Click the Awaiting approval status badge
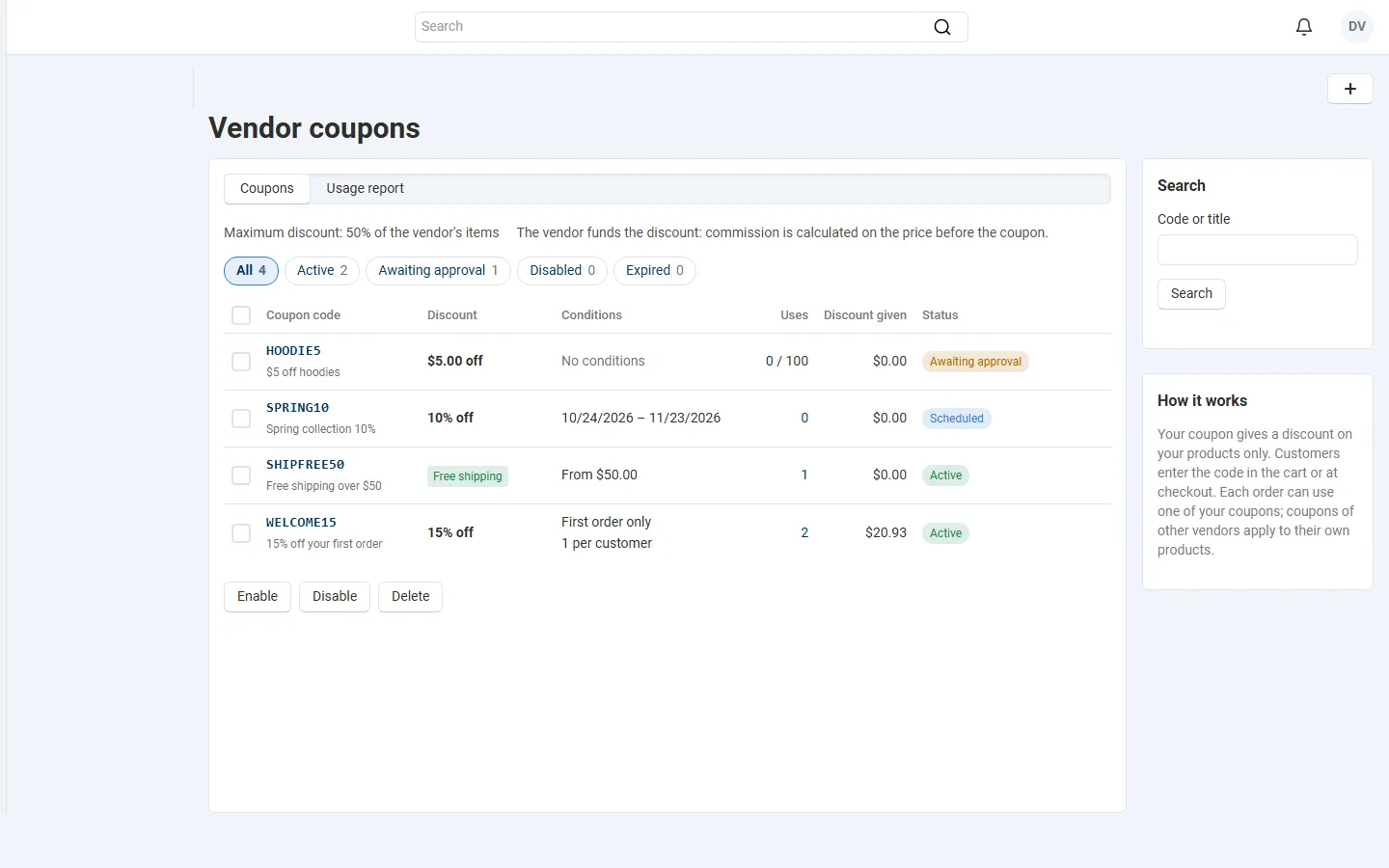Screen dimensions: 1389x868 [976, 362]
